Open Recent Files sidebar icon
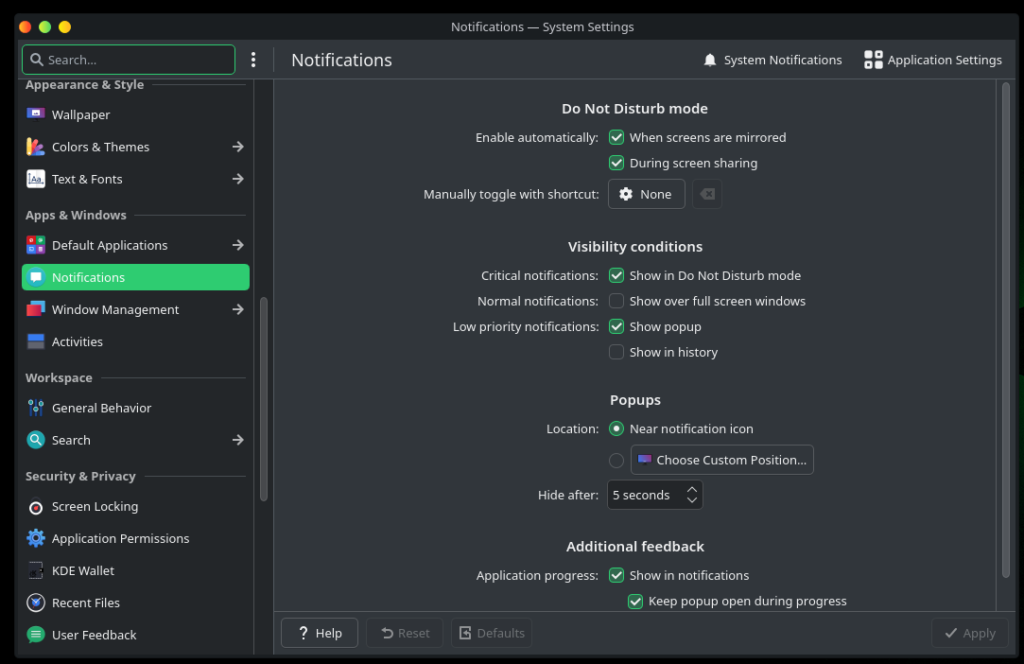This screenshot has height=664, width=1024. [x=36, y=603]
